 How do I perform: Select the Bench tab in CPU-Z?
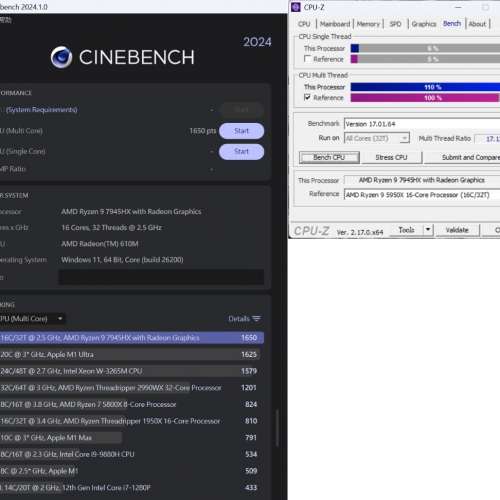click(x=452, y=24)
